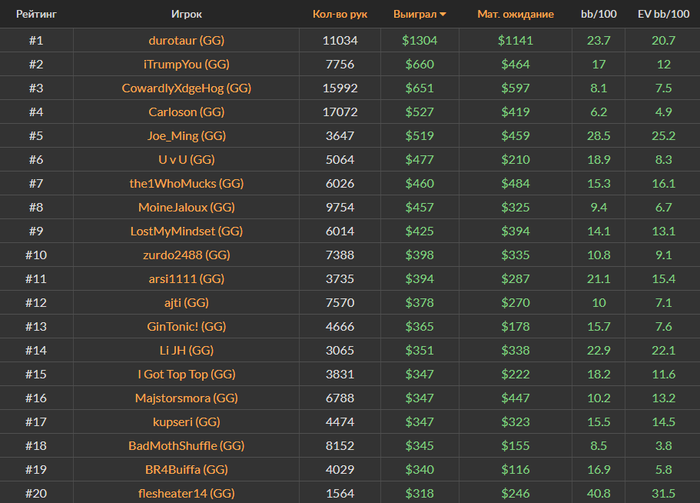Open iTrumpYou (GG) player link
Viewport: 700px width, 503px height.
[x=186, y=64]
